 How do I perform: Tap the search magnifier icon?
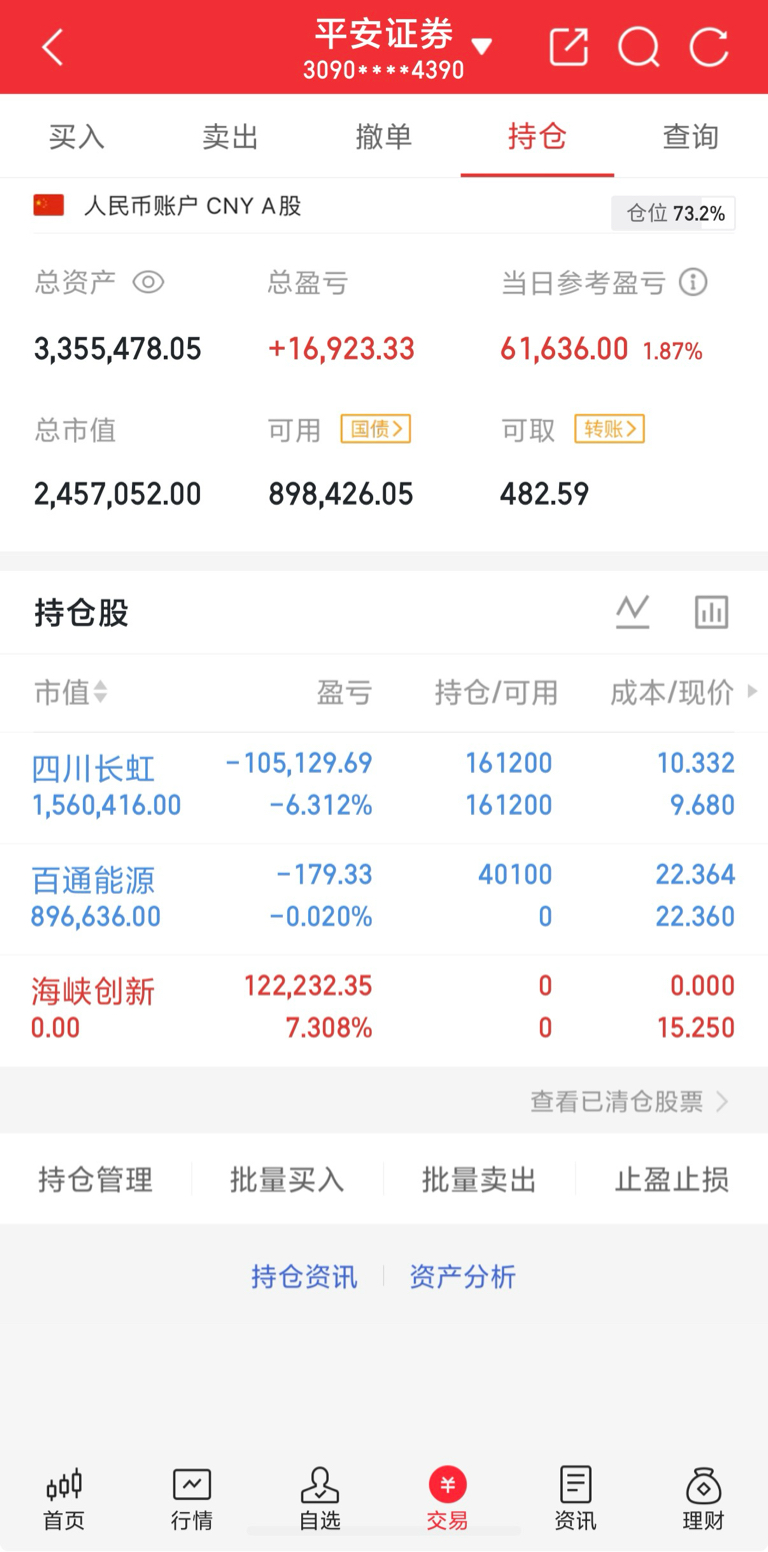[638, 47]
